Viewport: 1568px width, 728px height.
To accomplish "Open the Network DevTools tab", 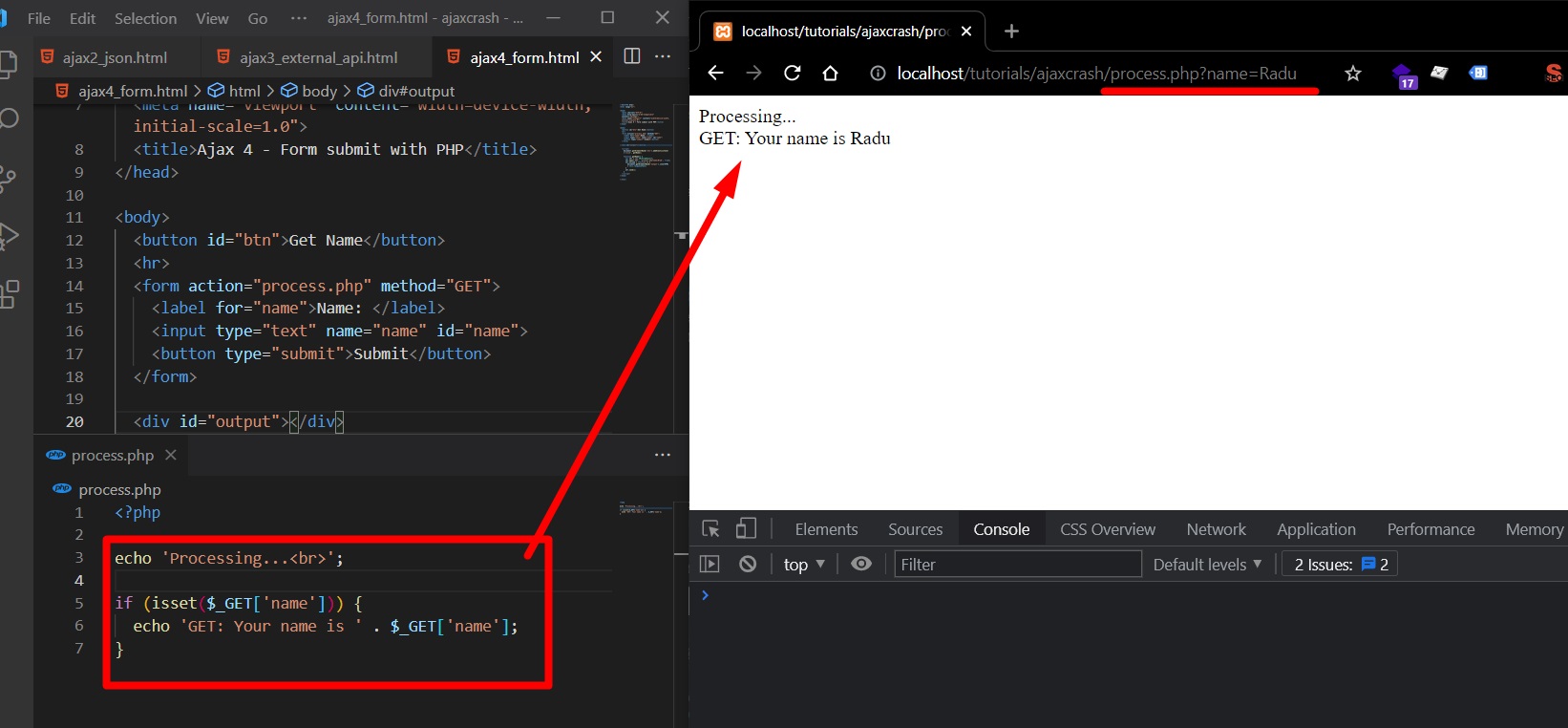I will tap(1216, 528).
